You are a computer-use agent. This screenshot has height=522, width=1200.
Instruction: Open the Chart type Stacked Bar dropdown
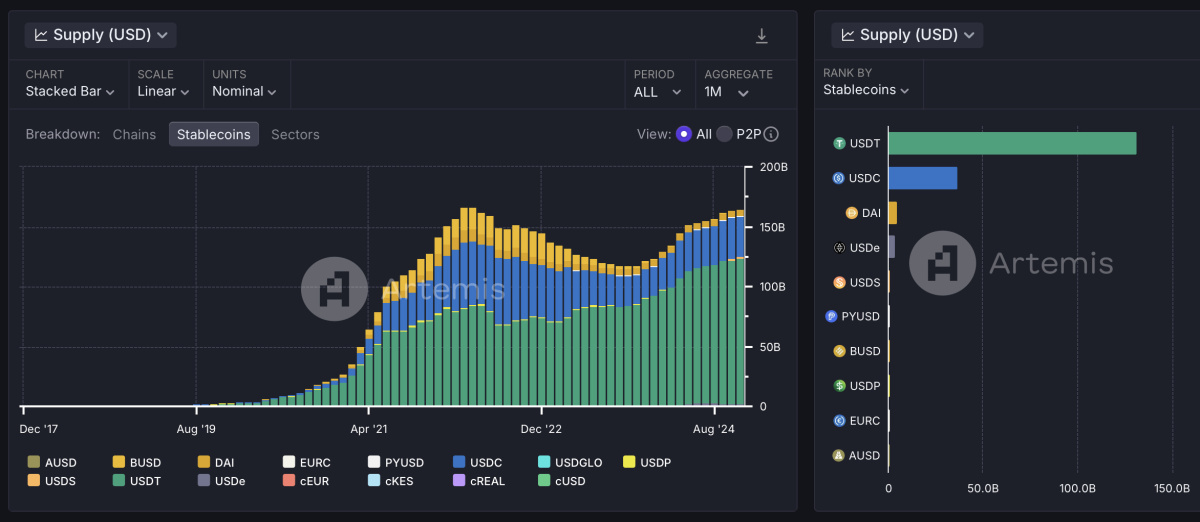70,91
